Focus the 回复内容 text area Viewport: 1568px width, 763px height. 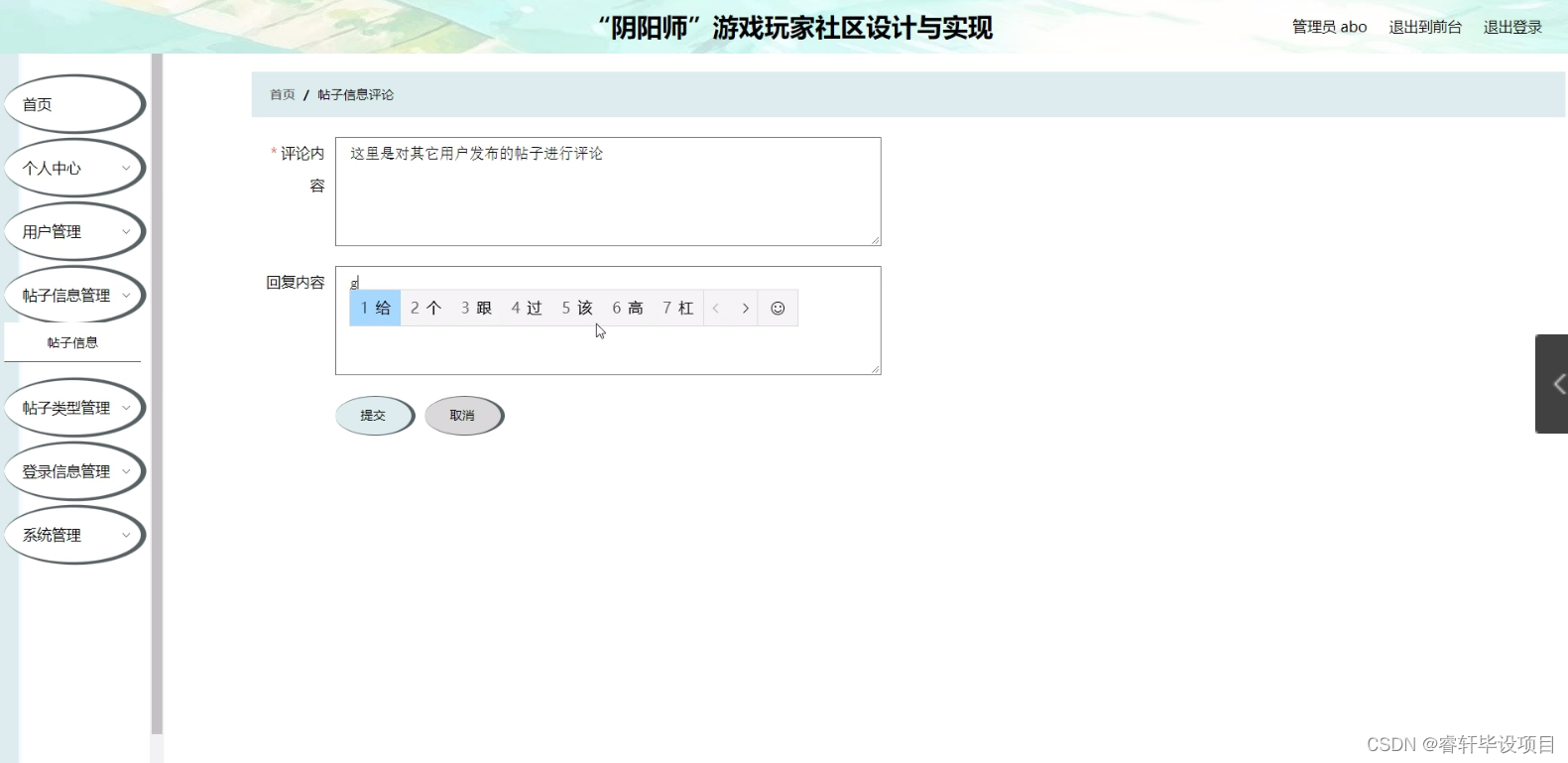608,320
